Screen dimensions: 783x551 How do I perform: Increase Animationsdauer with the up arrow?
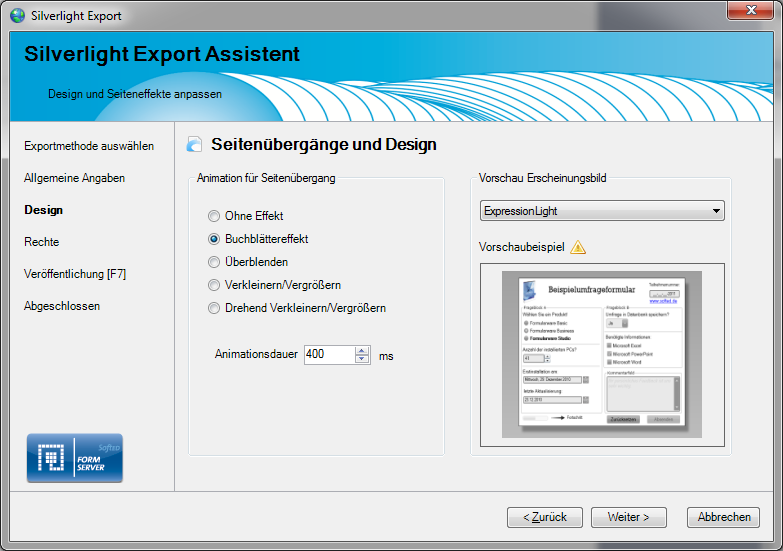pos(362,350)
